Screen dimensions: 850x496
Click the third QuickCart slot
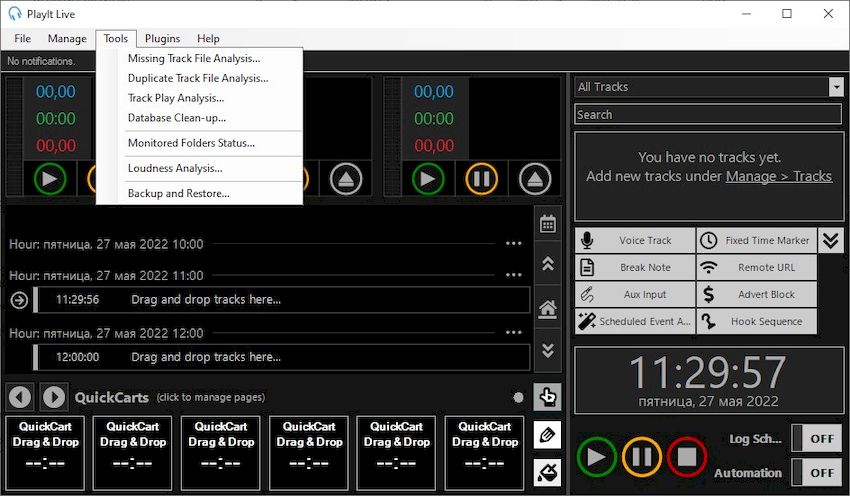pos(221,453)
